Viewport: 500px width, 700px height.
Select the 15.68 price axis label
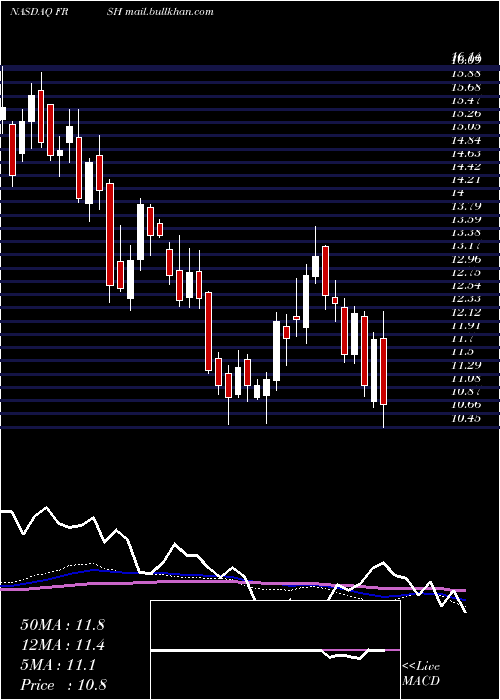click(x=466, y=86)
